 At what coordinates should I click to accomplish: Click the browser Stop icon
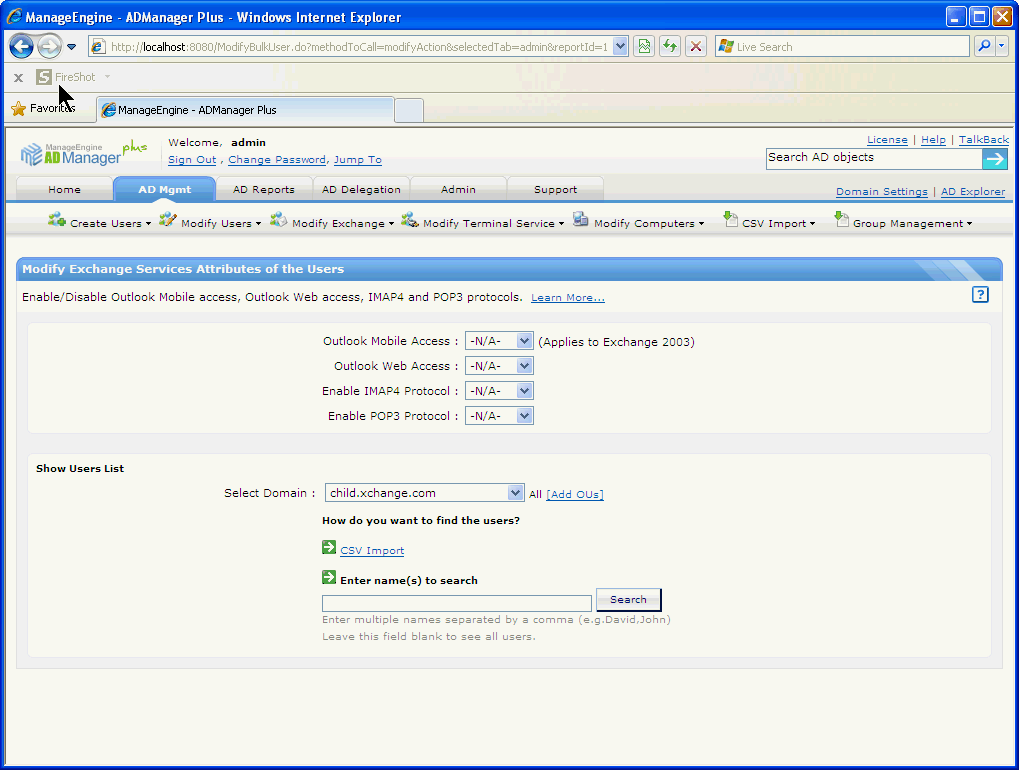tap(696, 46)
